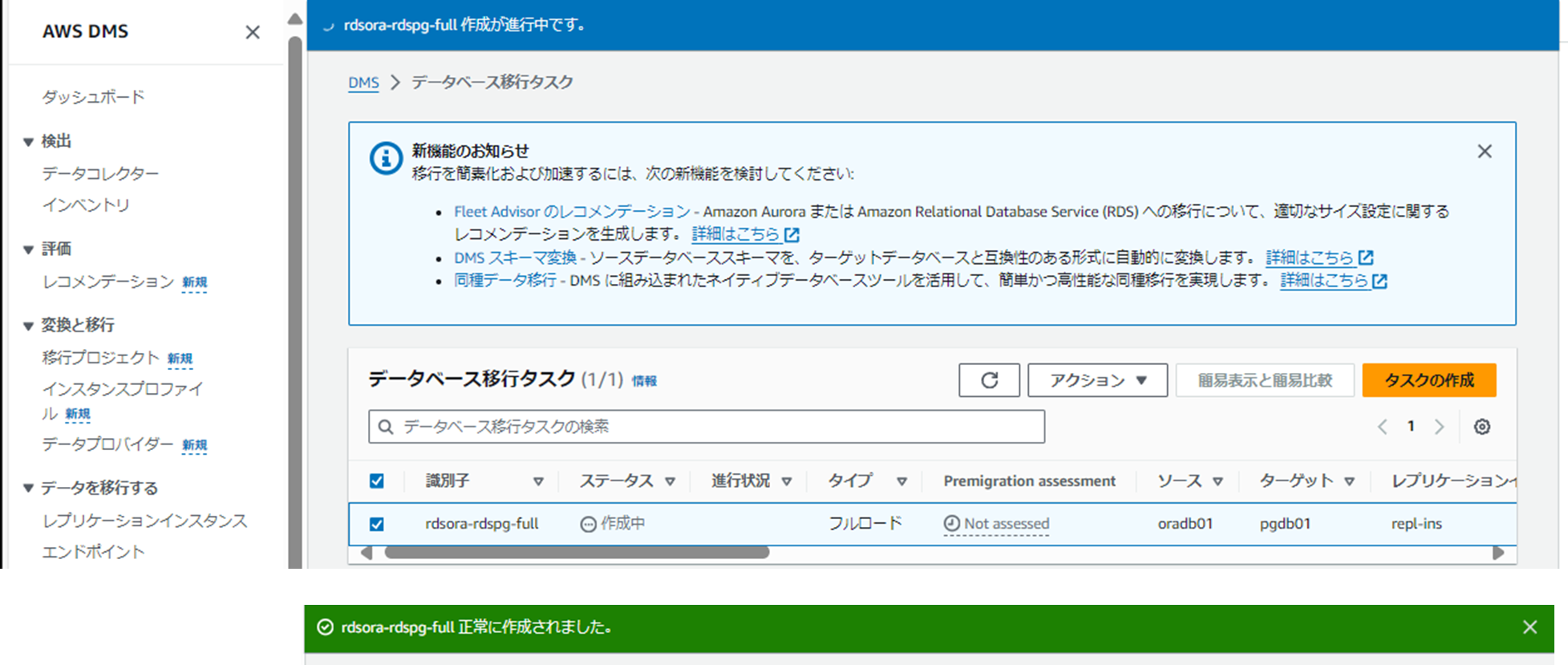Click the DMS breadcrumb link
Viewport: 1568px width, 665px height.
[x=363, y=83]
